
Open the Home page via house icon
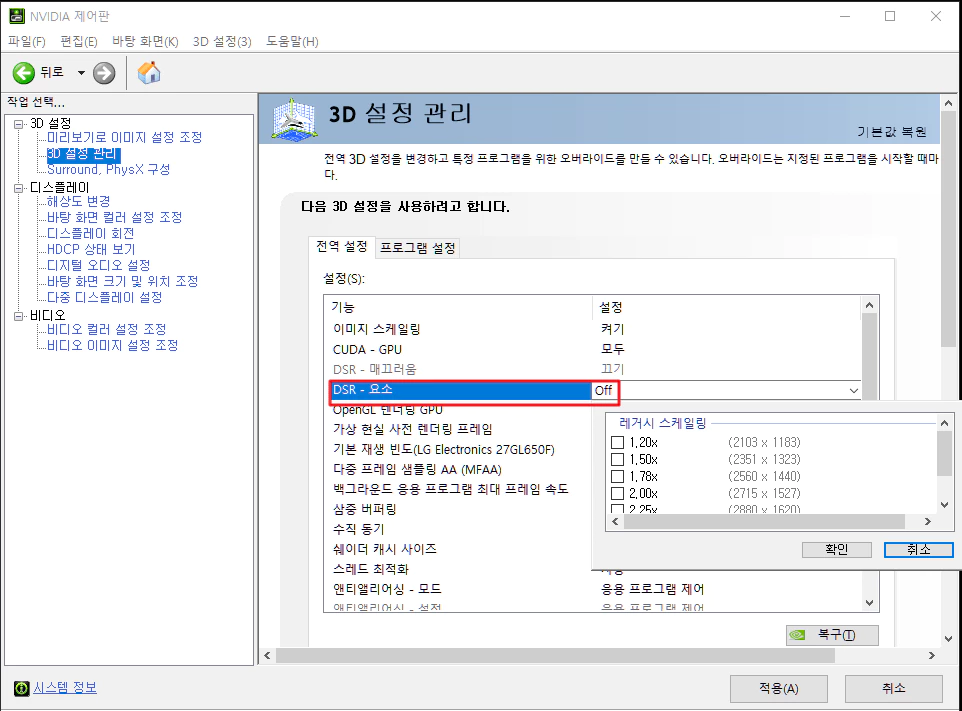coord(149,71)
